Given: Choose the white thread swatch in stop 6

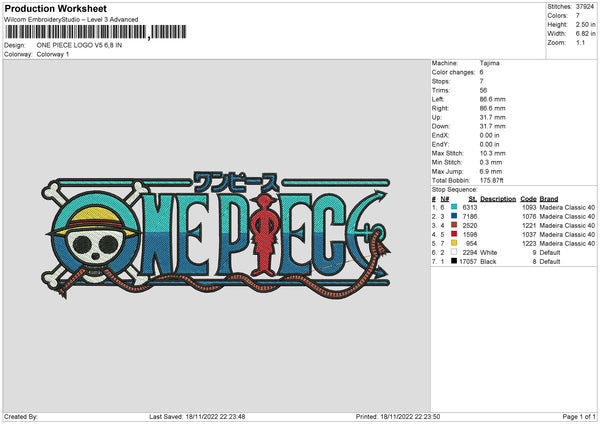Looking at the screenshot, I should coord(454,252).
